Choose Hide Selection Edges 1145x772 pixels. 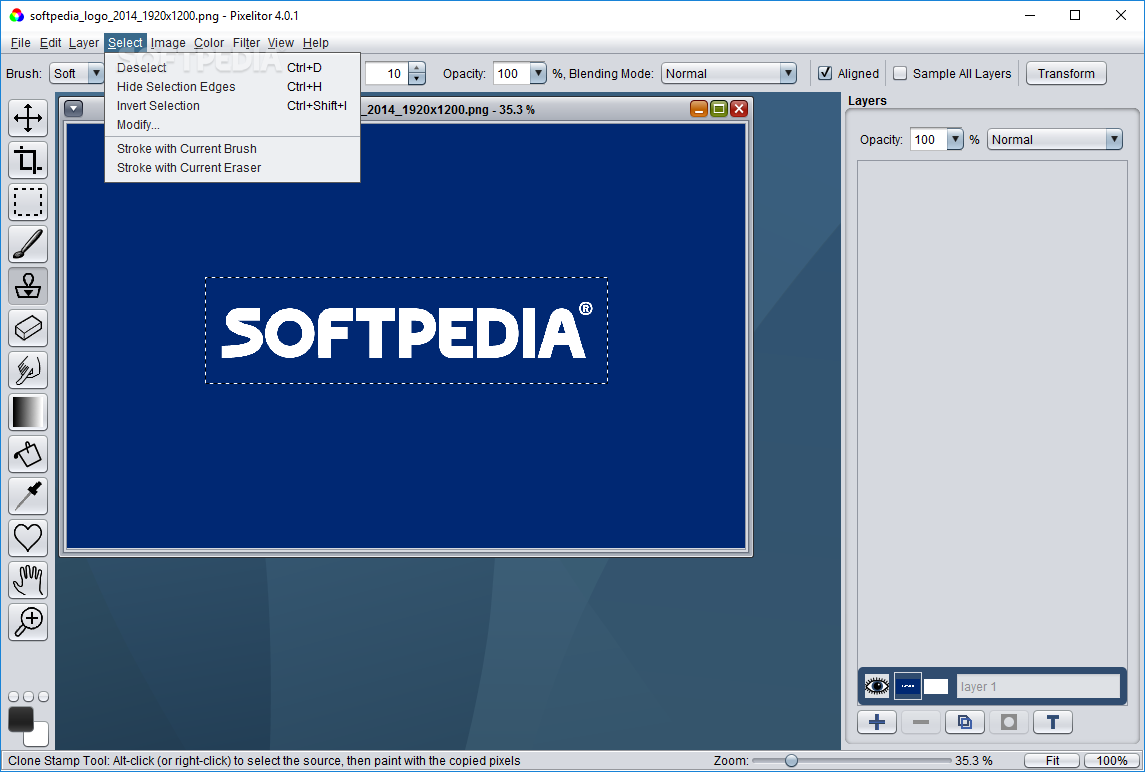point(232,86)
